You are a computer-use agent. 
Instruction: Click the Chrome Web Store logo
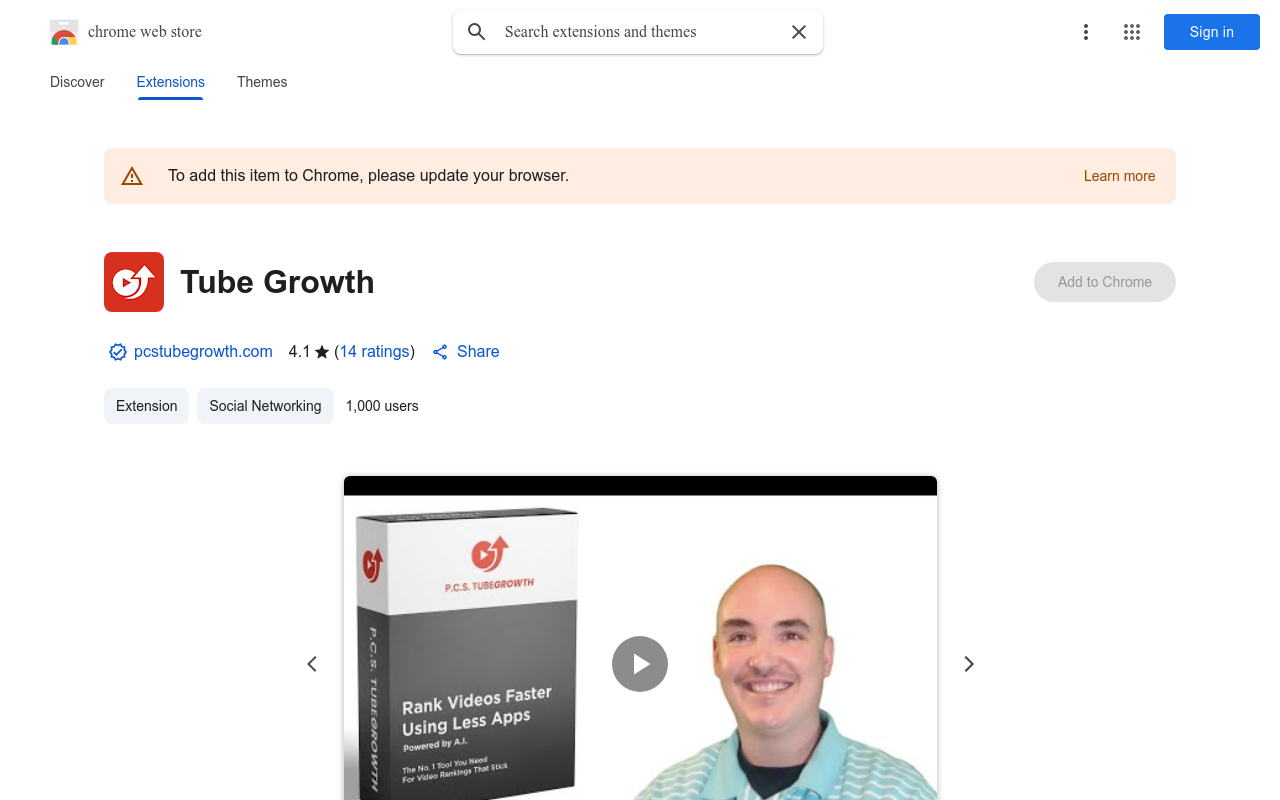[64, 32]
